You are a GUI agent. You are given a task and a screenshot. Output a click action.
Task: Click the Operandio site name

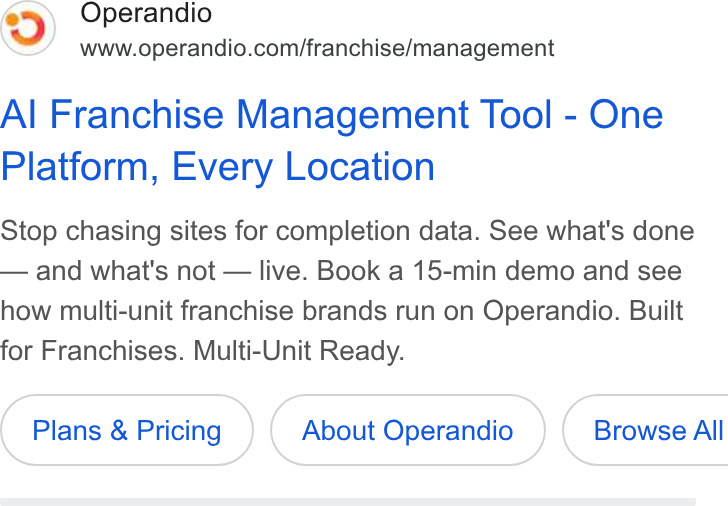146,13
